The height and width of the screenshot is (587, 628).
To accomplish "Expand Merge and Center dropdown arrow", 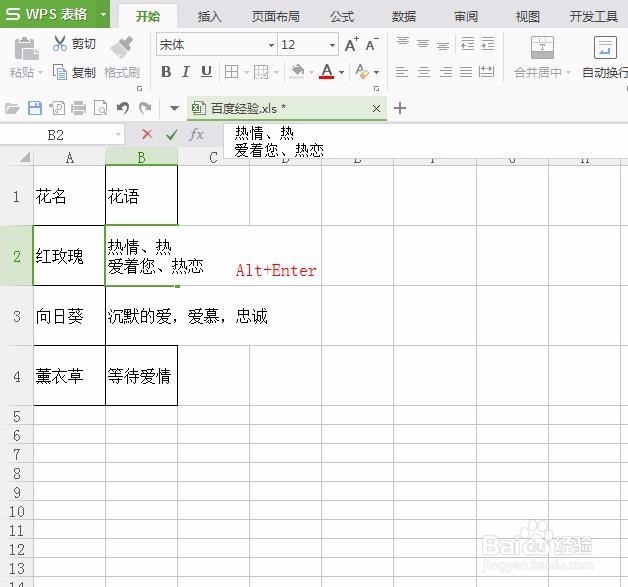I will [x=568, y=72].
